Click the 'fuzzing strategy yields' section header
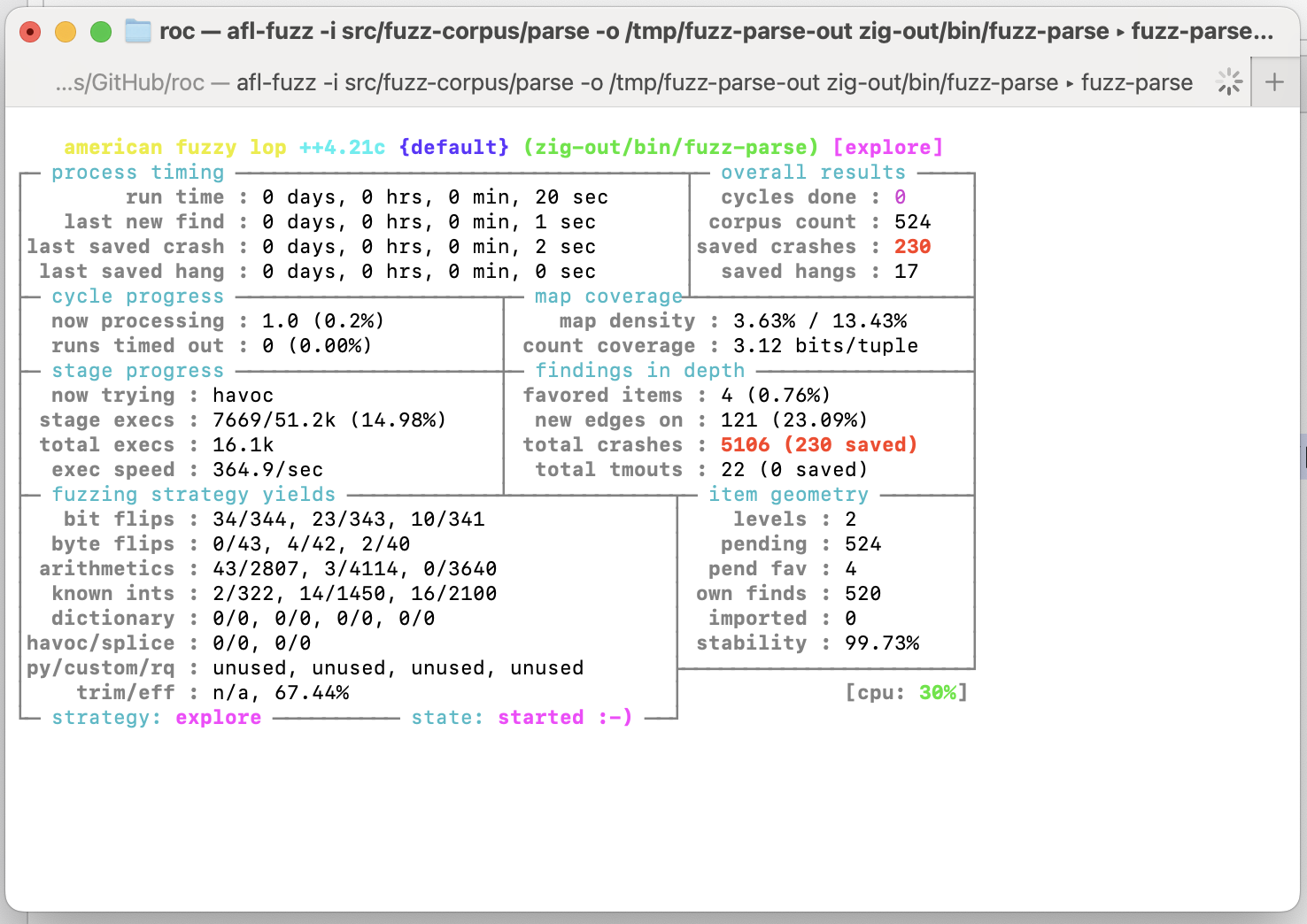Image resolution: width=1307 pixels, height=924 pixels. pos(194,494)
